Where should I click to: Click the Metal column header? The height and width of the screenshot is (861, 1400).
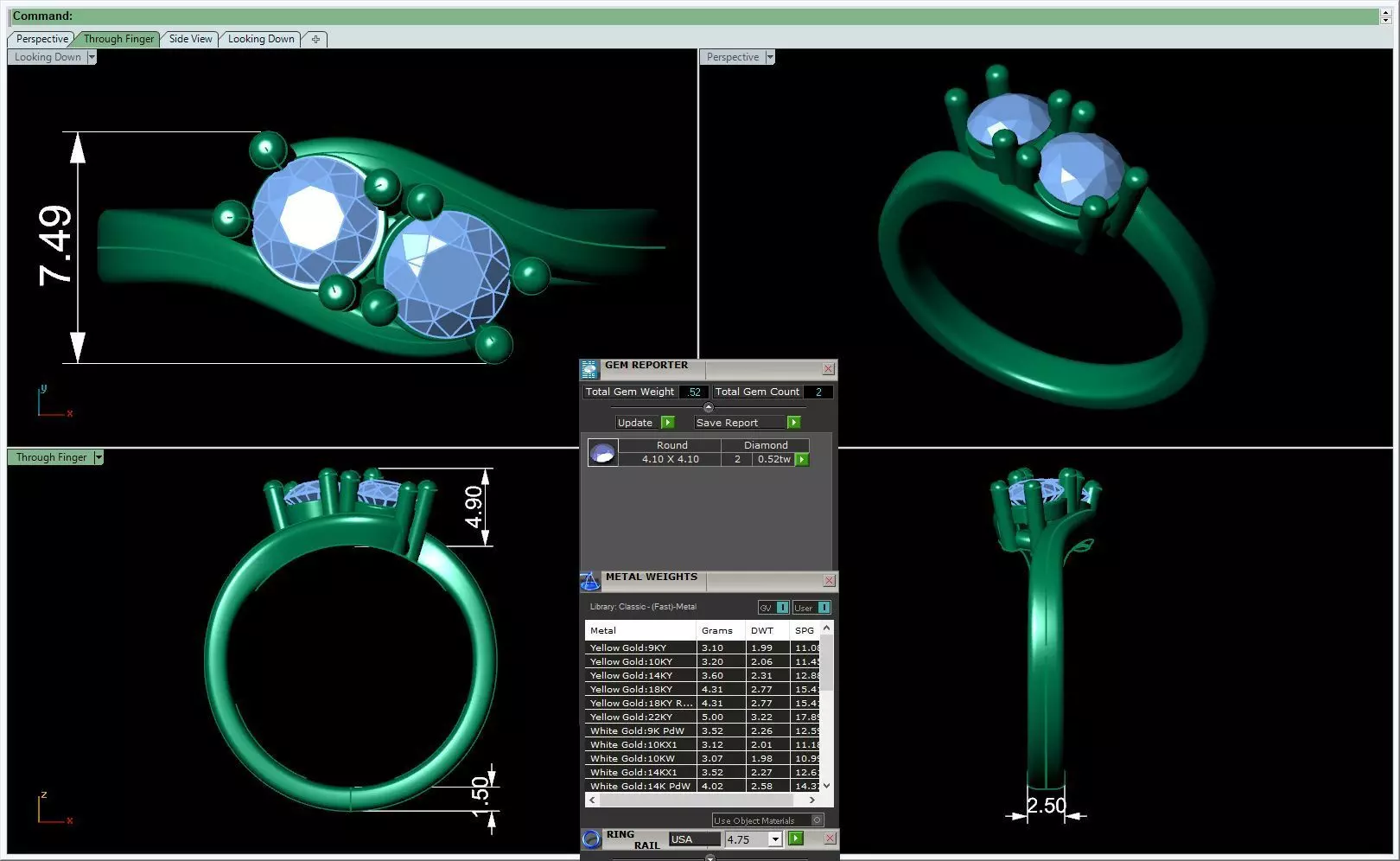click(640, 631)
